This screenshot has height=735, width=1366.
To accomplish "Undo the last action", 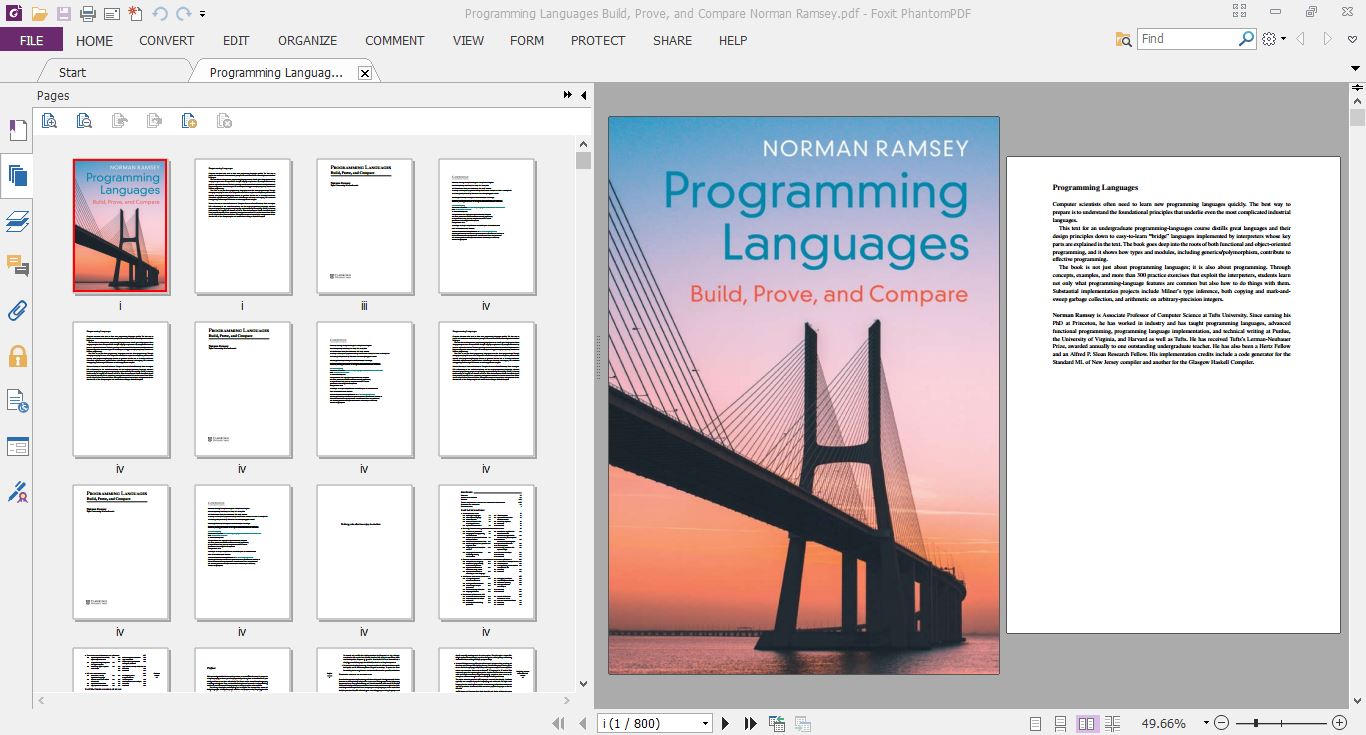I will pyautogui.click(x=160, y=13).
